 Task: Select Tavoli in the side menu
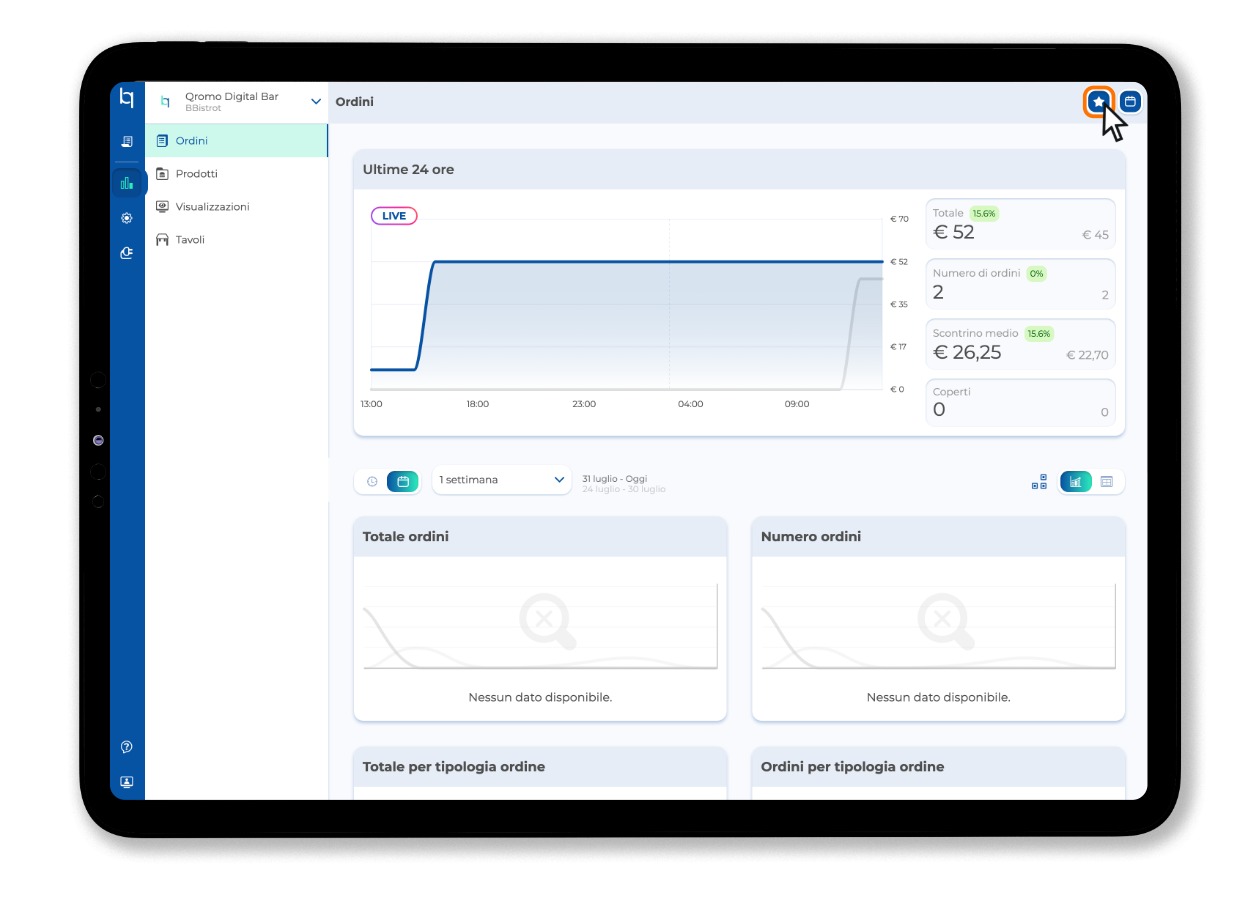click(236, 240)
